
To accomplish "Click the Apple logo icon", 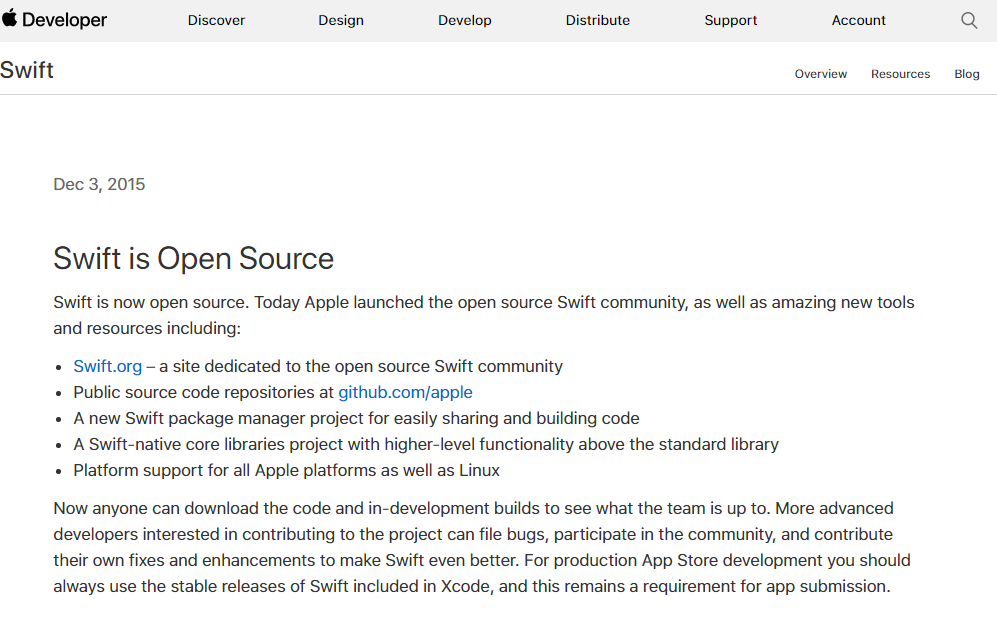I will pyautogui.click(x=11, y=19).
